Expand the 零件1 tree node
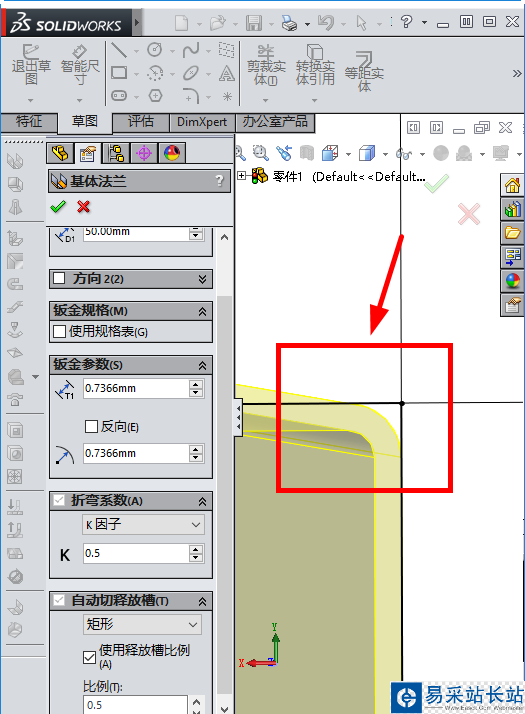Viewport: 525px width, 714px height. coord(242,175)
